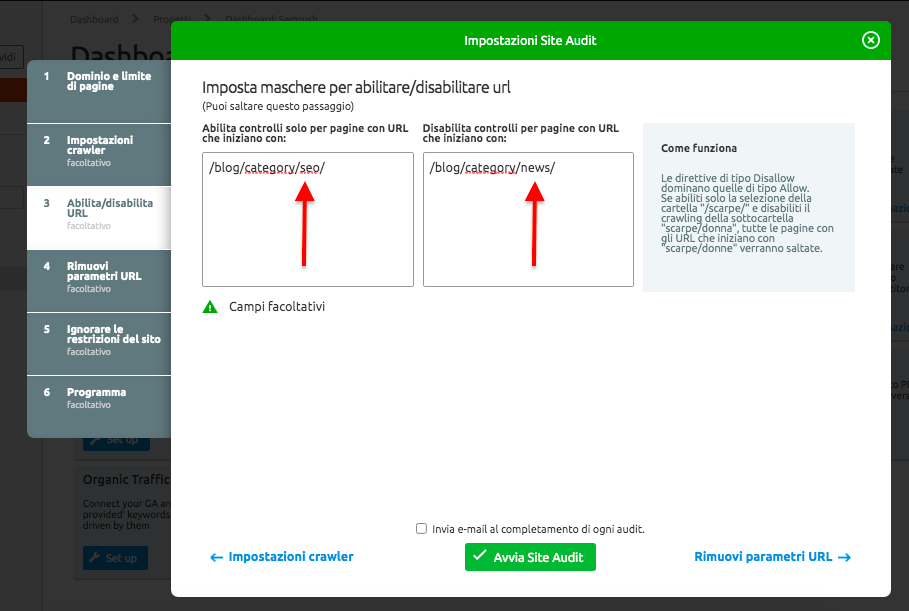
Task: Go back via Impostazioni crawler link
Action: [x=282, y=557]
